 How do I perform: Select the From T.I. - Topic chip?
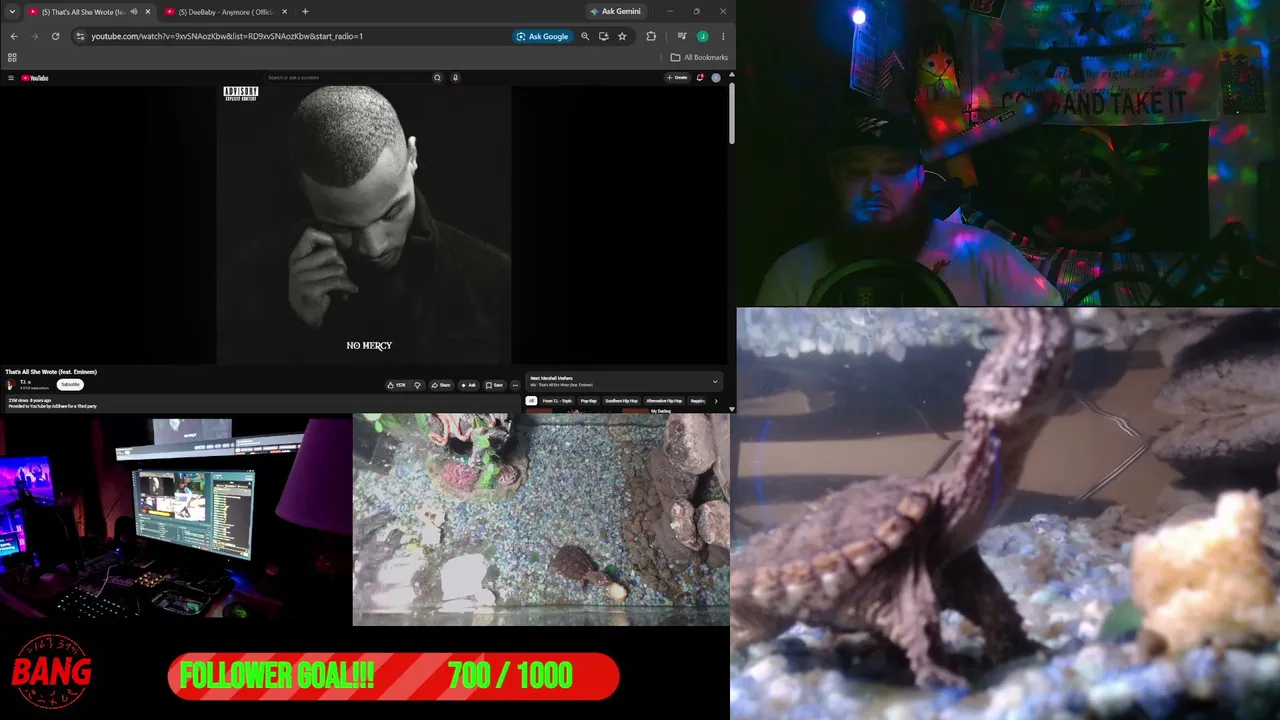coord(557,401)
